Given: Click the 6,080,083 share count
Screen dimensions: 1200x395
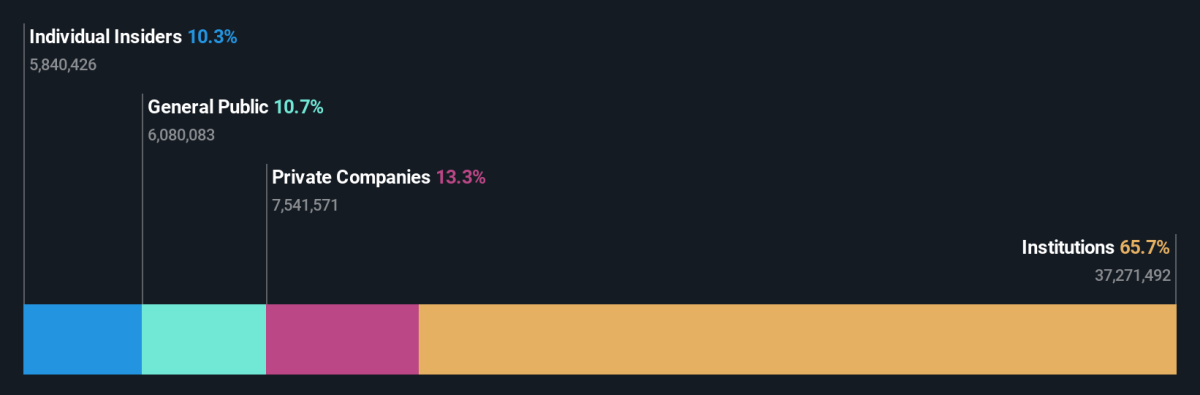Looking at the screenshot, I should (x=182, y=135).
